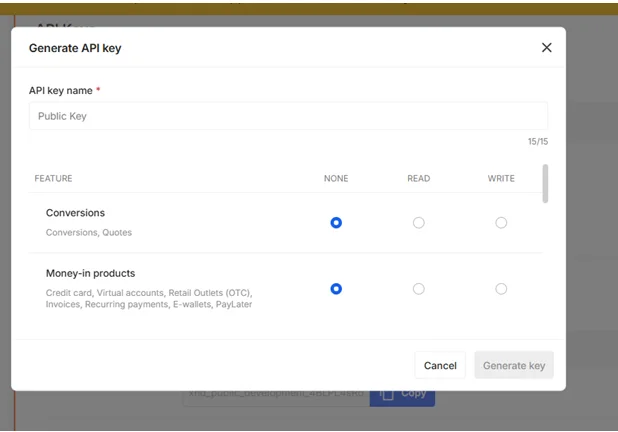This screenshot has height=432, width=618.
Task: Select Write permission for Conversions
Action: (501, 223)
